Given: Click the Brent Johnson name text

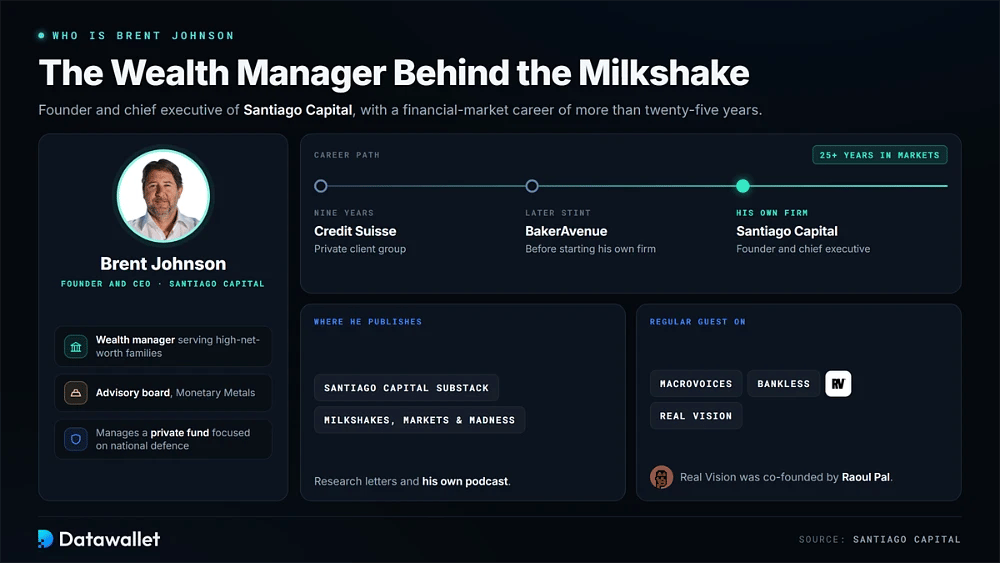Looking at the screenshot, I should [x=163, y=264].
